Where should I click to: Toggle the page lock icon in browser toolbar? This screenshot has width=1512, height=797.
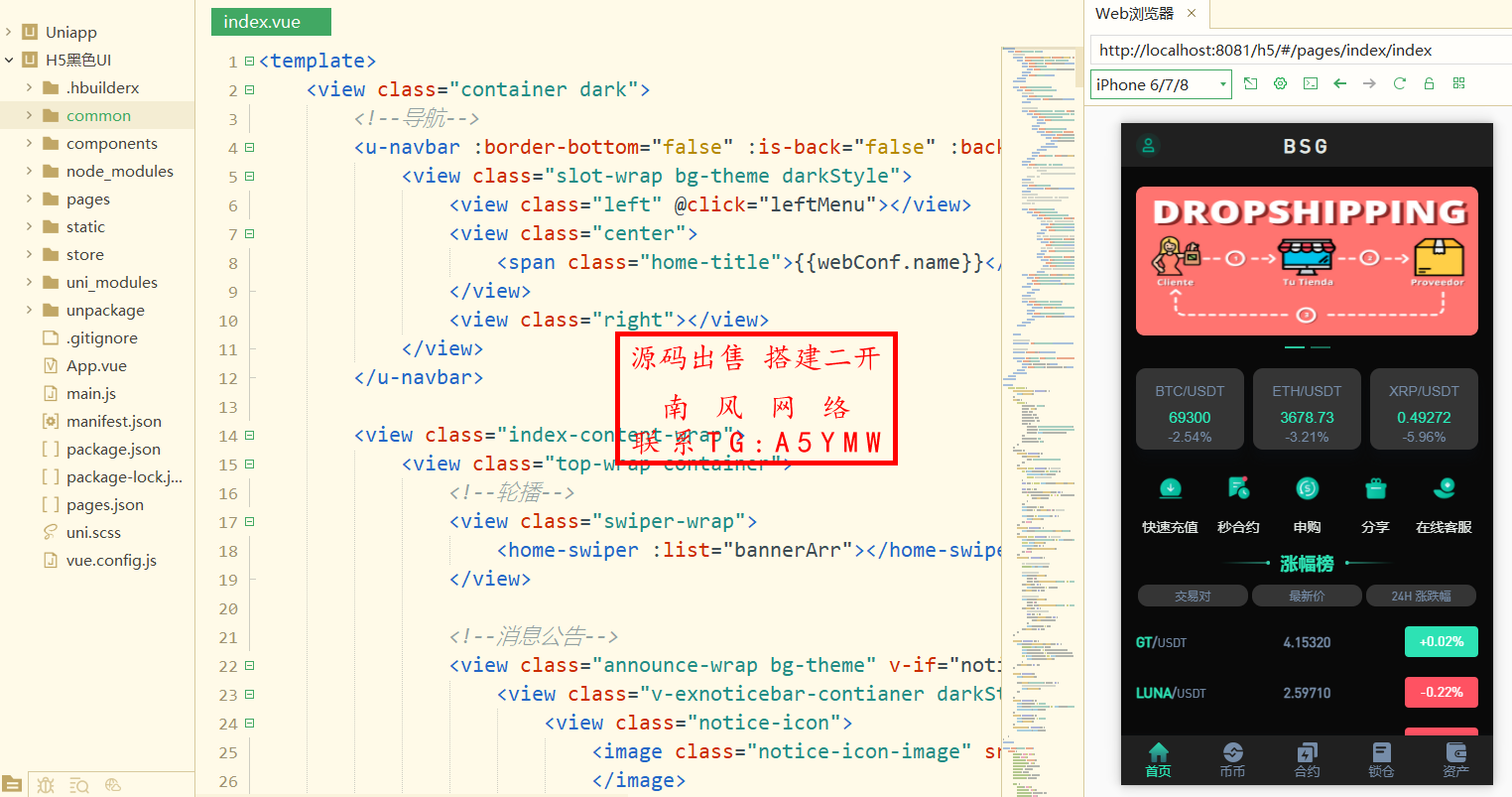[x=1429, y=83]
